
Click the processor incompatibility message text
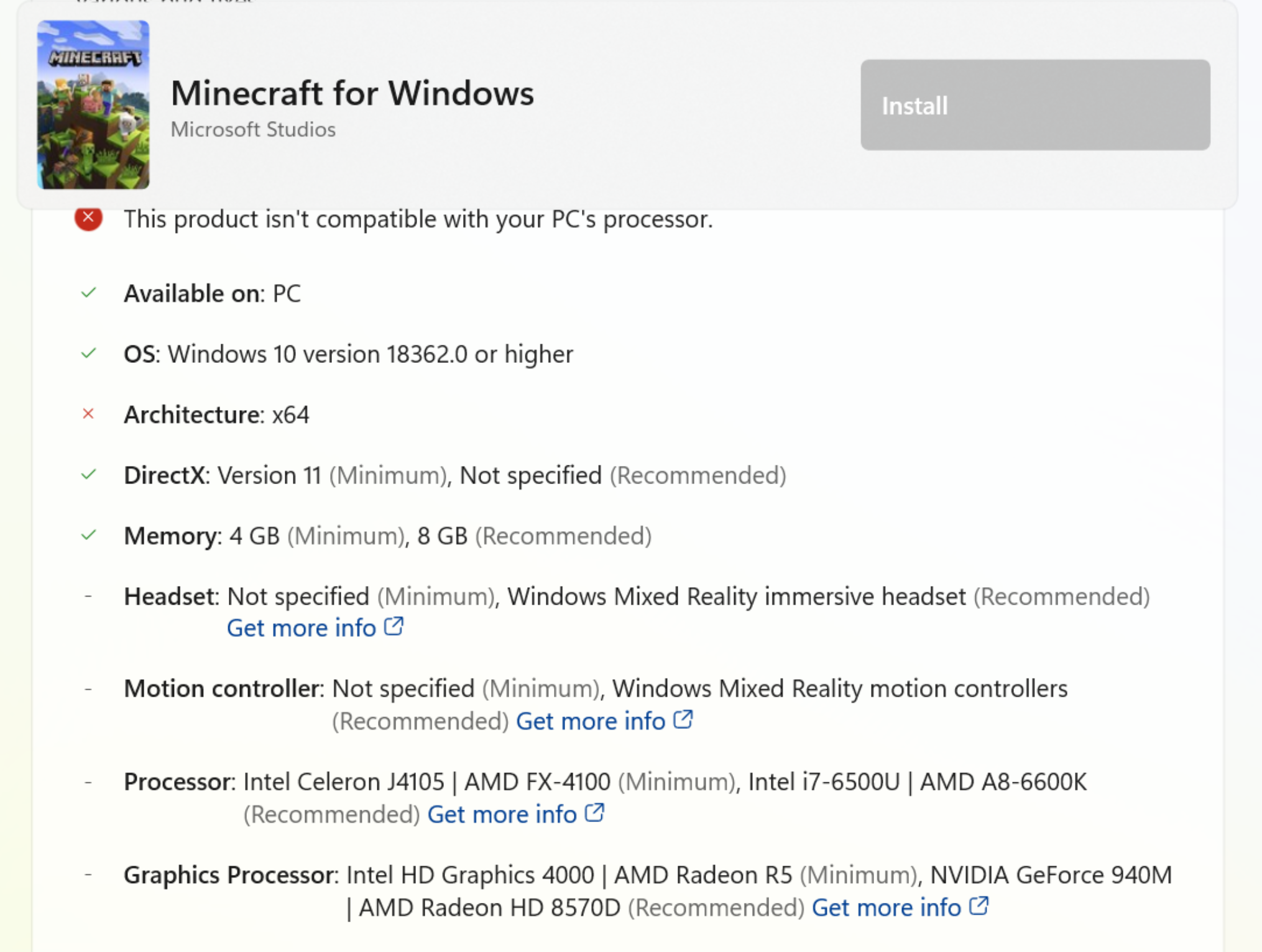click(418, 219)
